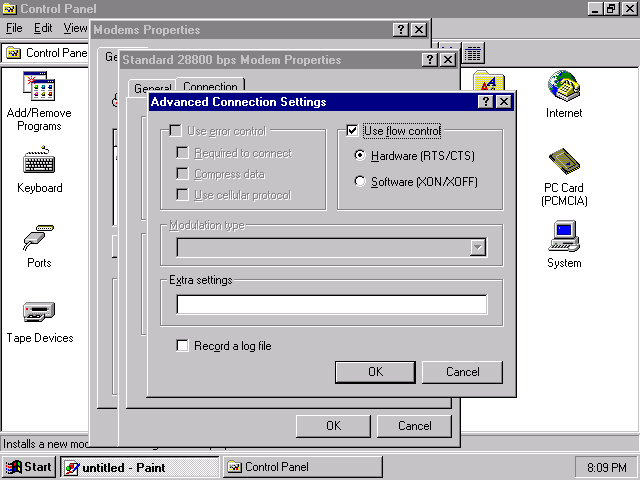Click OK in Standard Modem Properties dialog
640x480 pixels.
(333, 426)
